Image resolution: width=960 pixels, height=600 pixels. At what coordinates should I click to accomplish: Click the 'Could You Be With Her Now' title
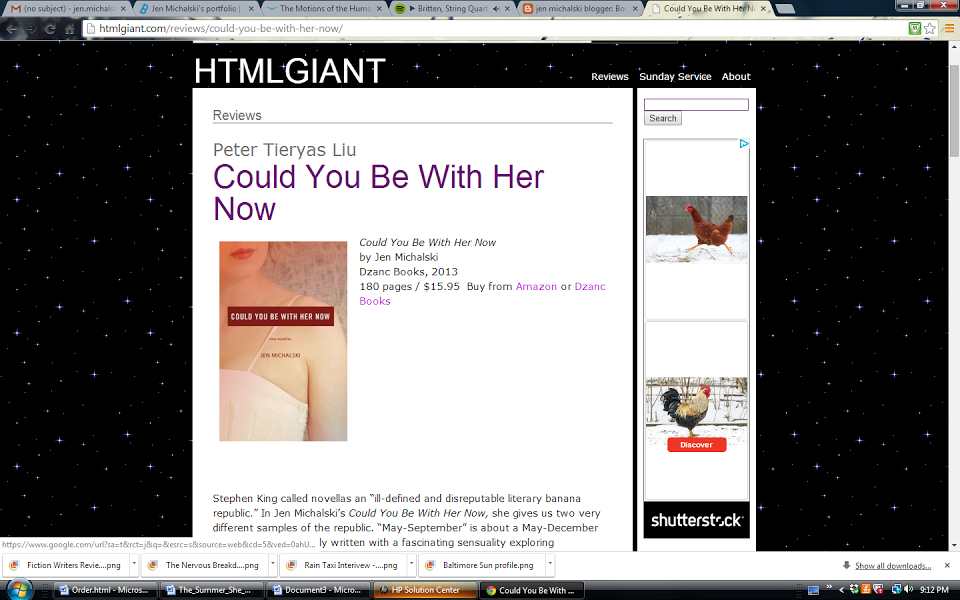[378, 193]
